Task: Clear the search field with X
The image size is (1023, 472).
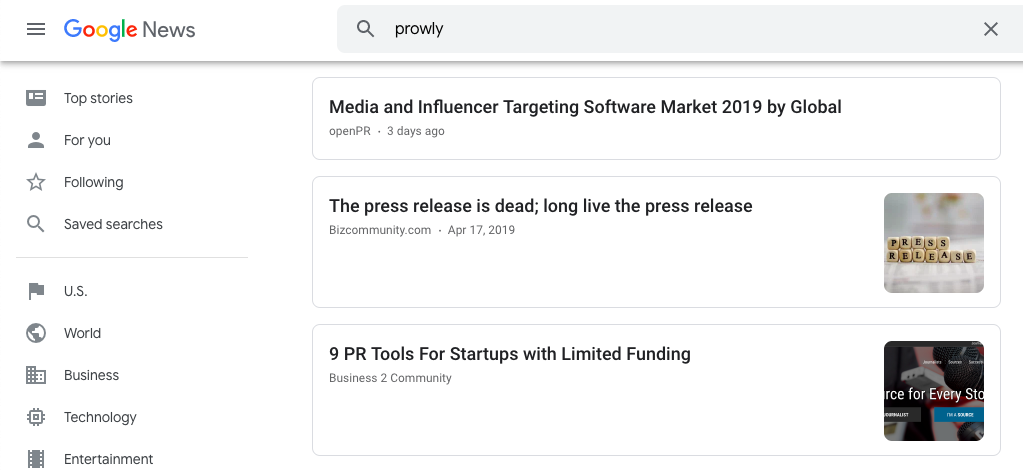Action: coord(991,29)
